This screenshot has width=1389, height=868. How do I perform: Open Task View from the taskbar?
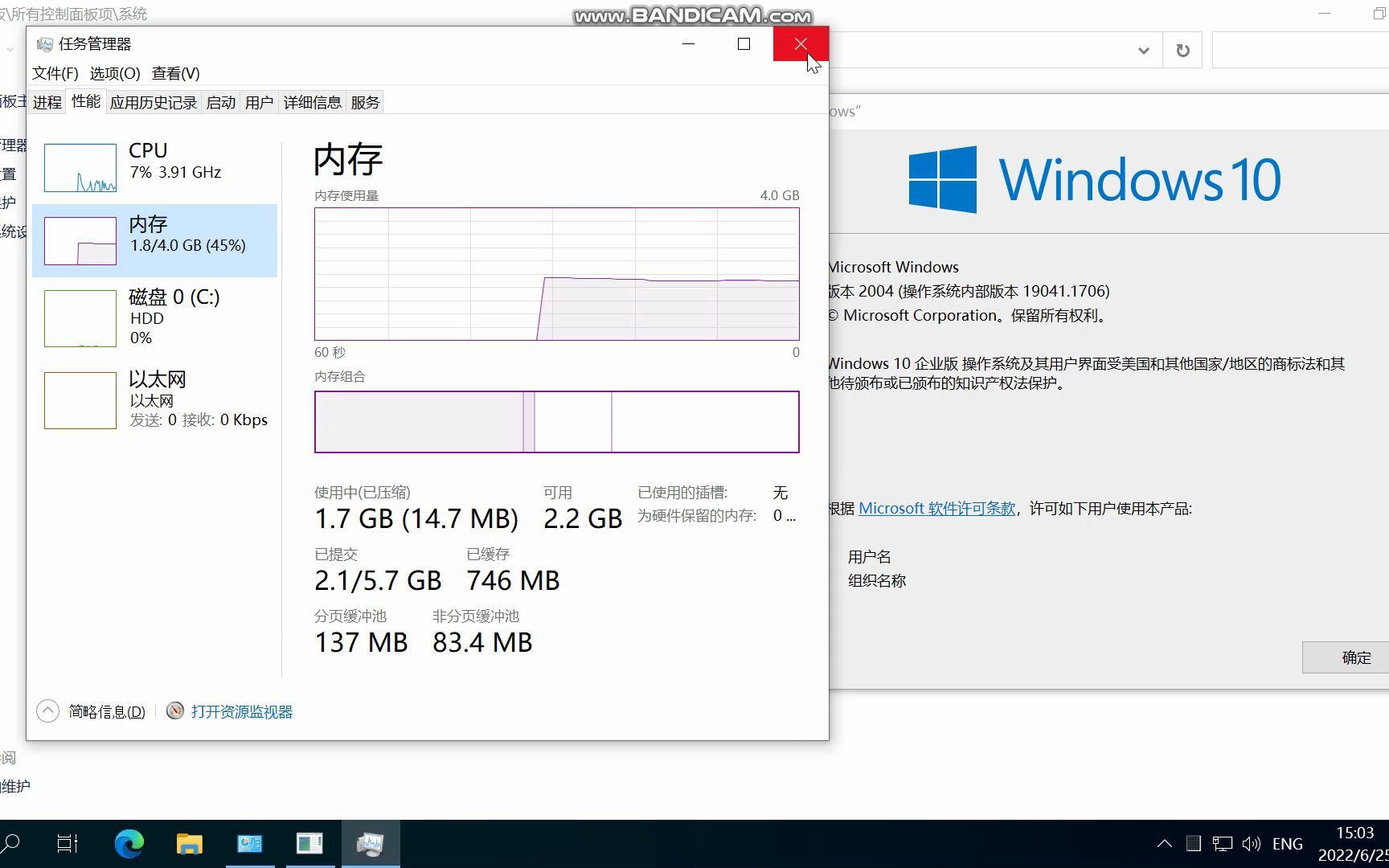(67, 843)
